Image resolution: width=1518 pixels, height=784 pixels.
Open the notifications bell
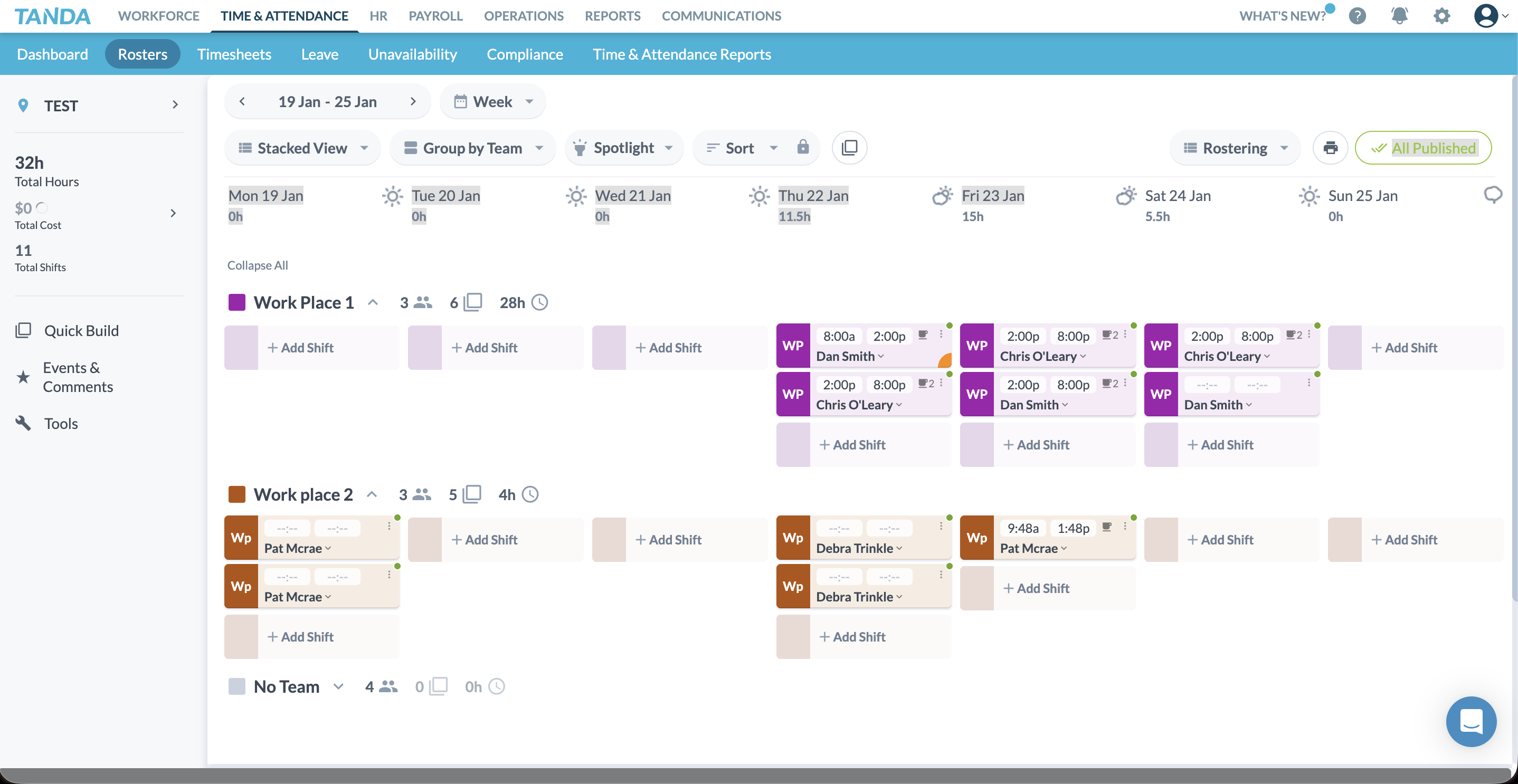click(1399, 16)
